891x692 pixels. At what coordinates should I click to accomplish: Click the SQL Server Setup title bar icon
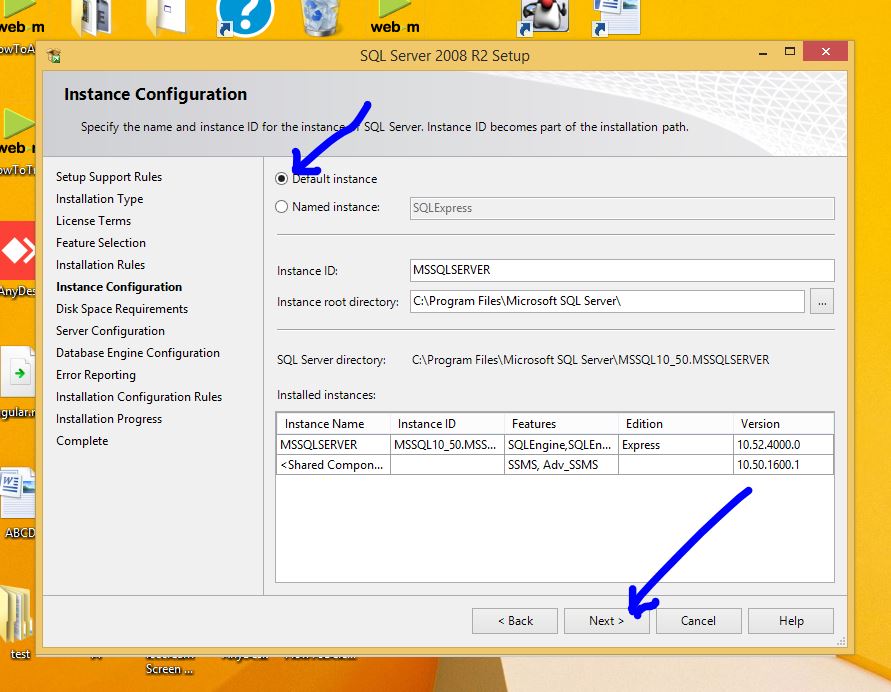click(x=54, y=56)
